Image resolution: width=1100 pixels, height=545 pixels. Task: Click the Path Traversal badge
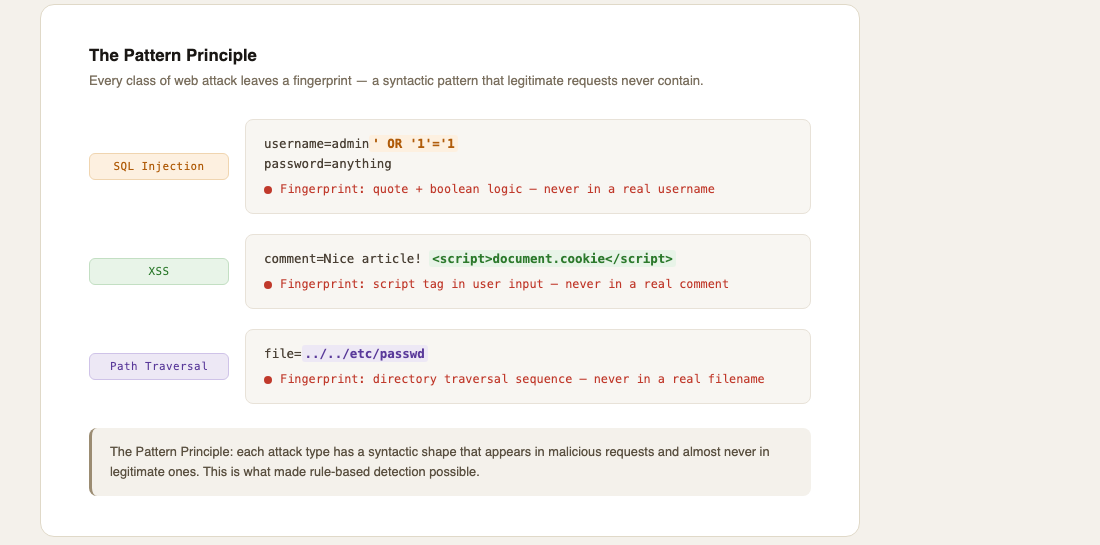(159, 366)
